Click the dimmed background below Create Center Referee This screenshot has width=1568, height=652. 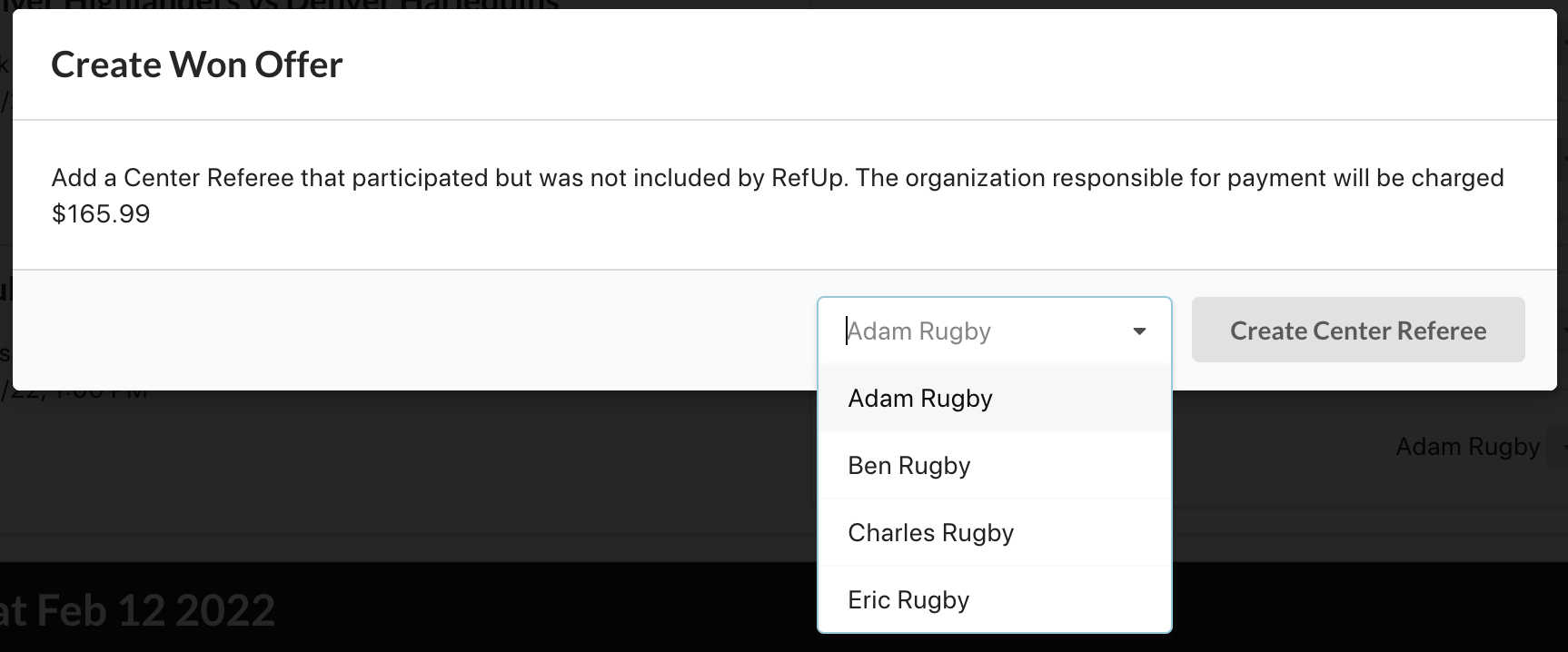click(x=1317, y=490)
